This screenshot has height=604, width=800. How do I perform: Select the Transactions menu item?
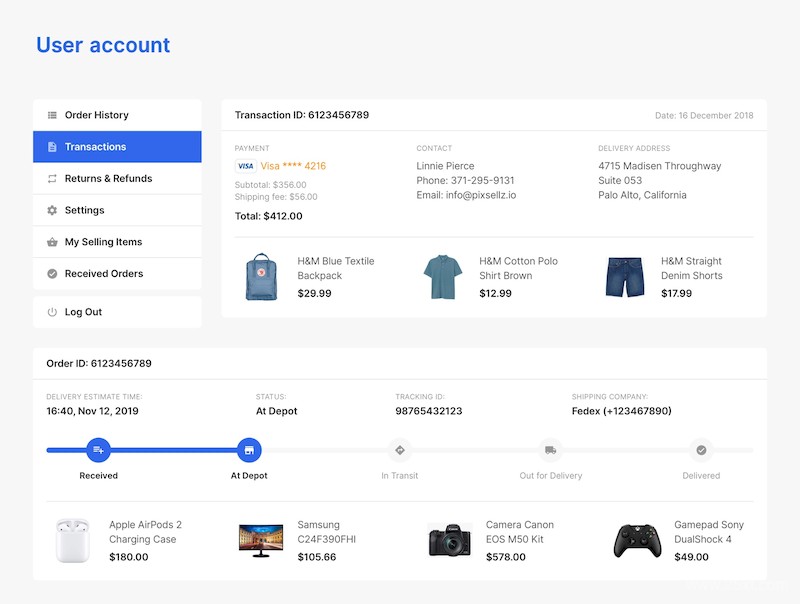click(x=117, y=147)
